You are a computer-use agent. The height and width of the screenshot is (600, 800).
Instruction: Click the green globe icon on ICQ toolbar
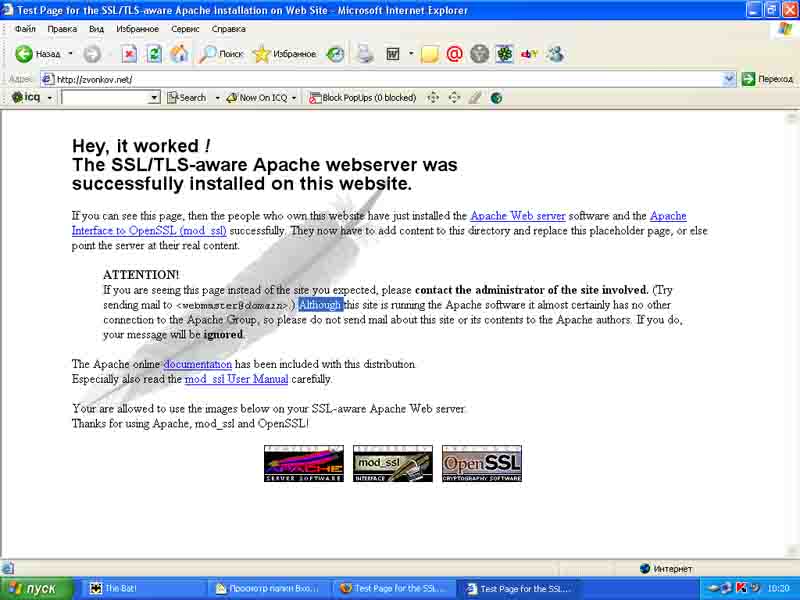coord(496,97)
